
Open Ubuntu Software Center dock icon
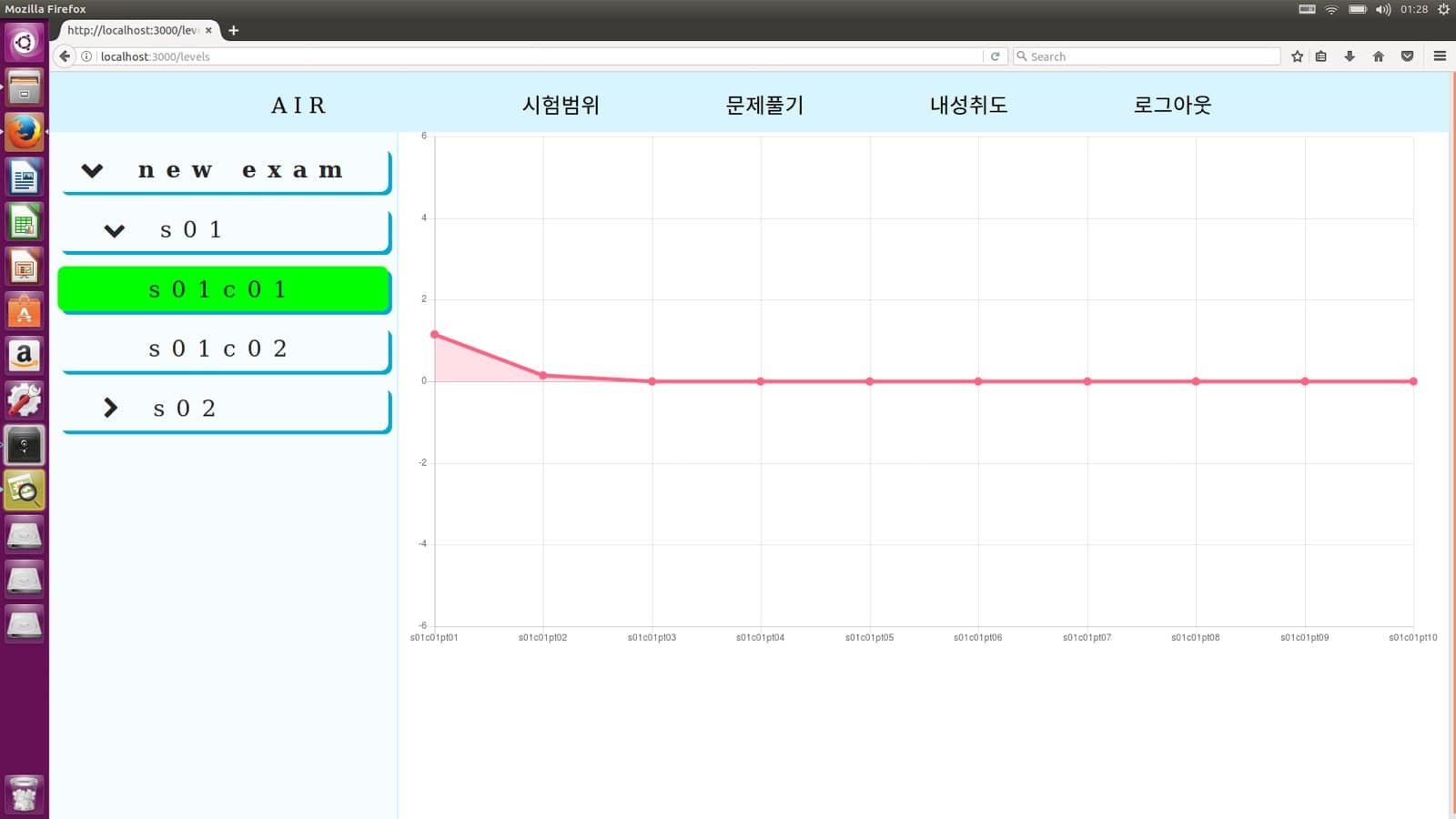[x=25, y=311]
